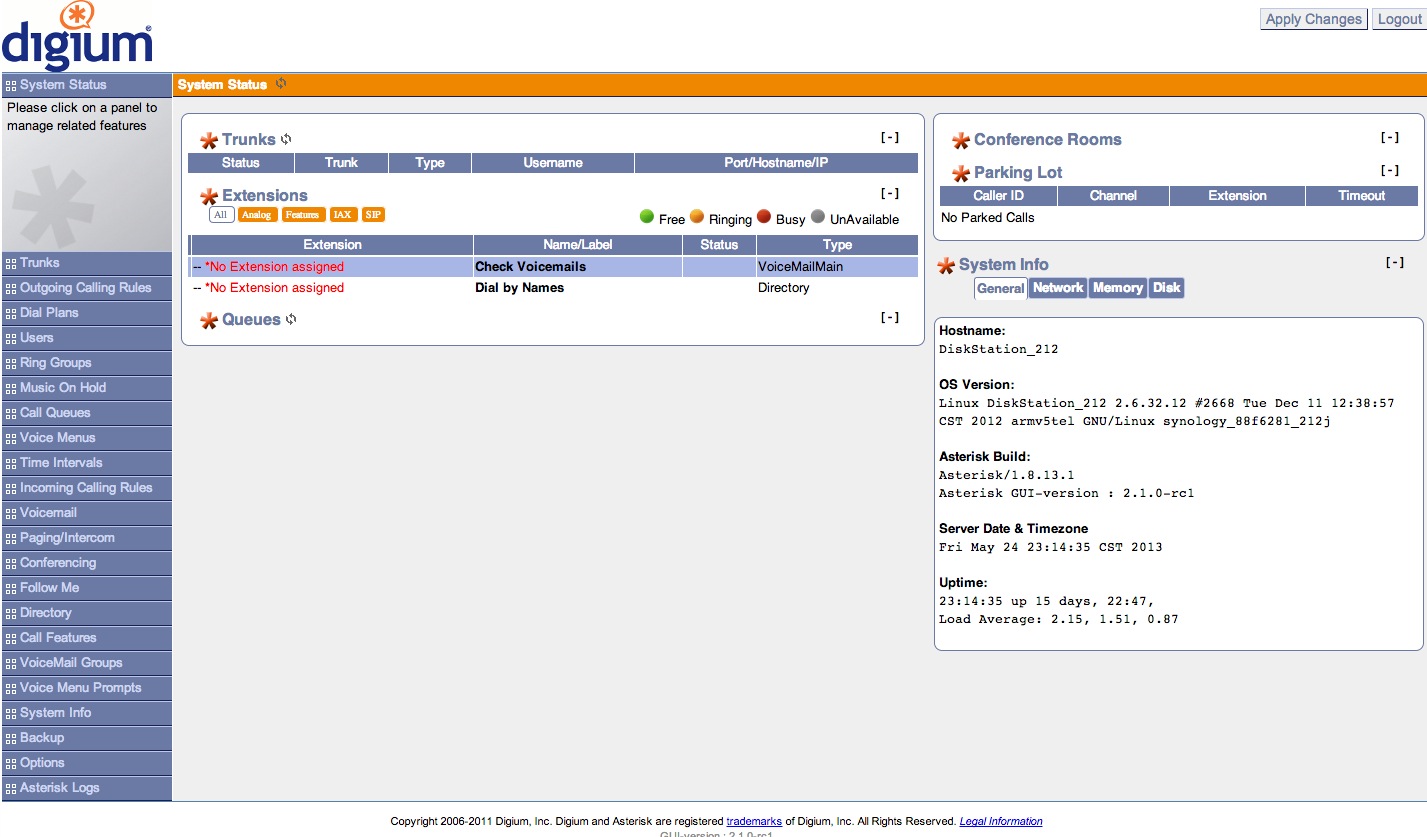Switch to the Network system info tab
1427x837 pixels.
click(x=1058, y=288)
